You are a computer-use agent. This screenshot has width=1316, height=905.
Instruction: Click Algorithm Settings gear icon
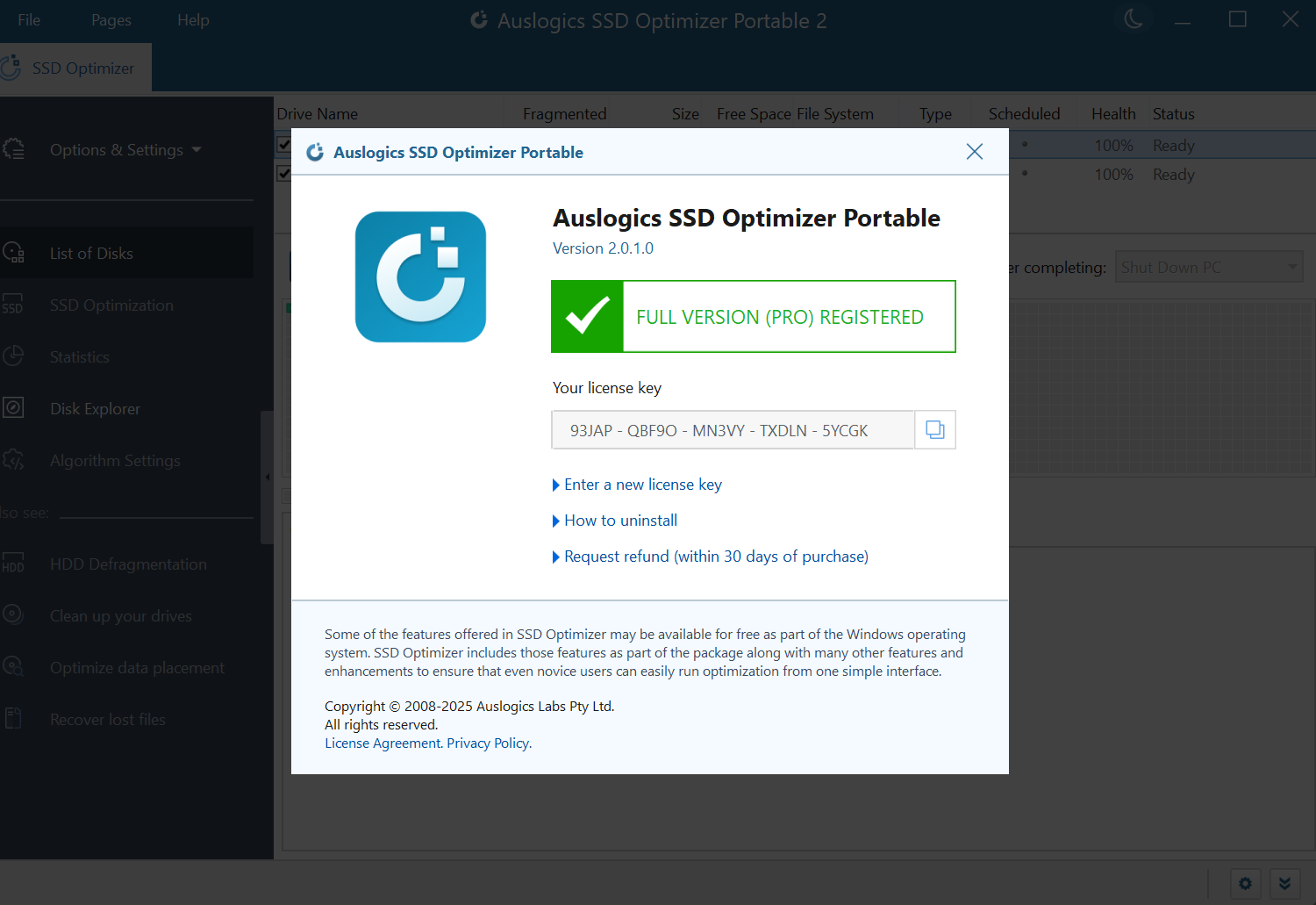pyautogui.click(x=13, y=460)
